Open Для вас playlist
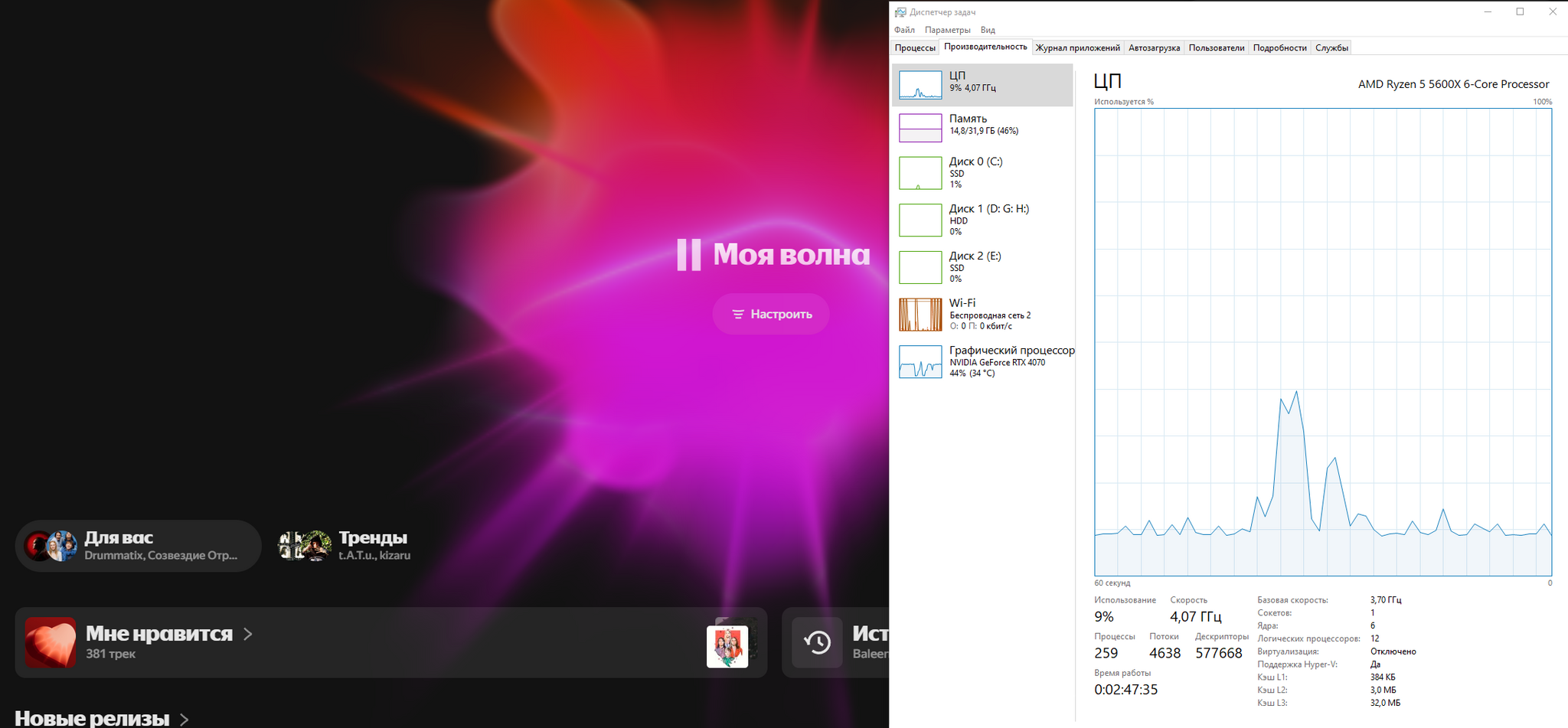 point(138,546)
